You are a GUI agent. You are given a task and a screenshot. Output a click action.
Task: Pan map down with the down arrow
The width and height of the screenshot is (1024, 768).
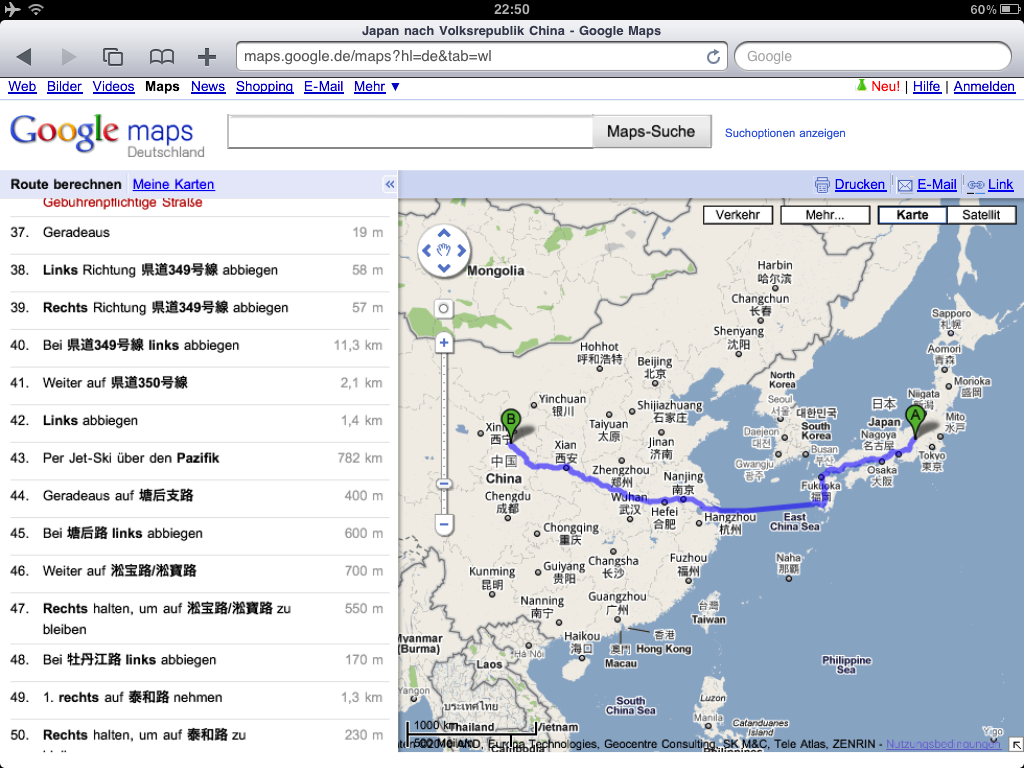(x=444, y=268)
